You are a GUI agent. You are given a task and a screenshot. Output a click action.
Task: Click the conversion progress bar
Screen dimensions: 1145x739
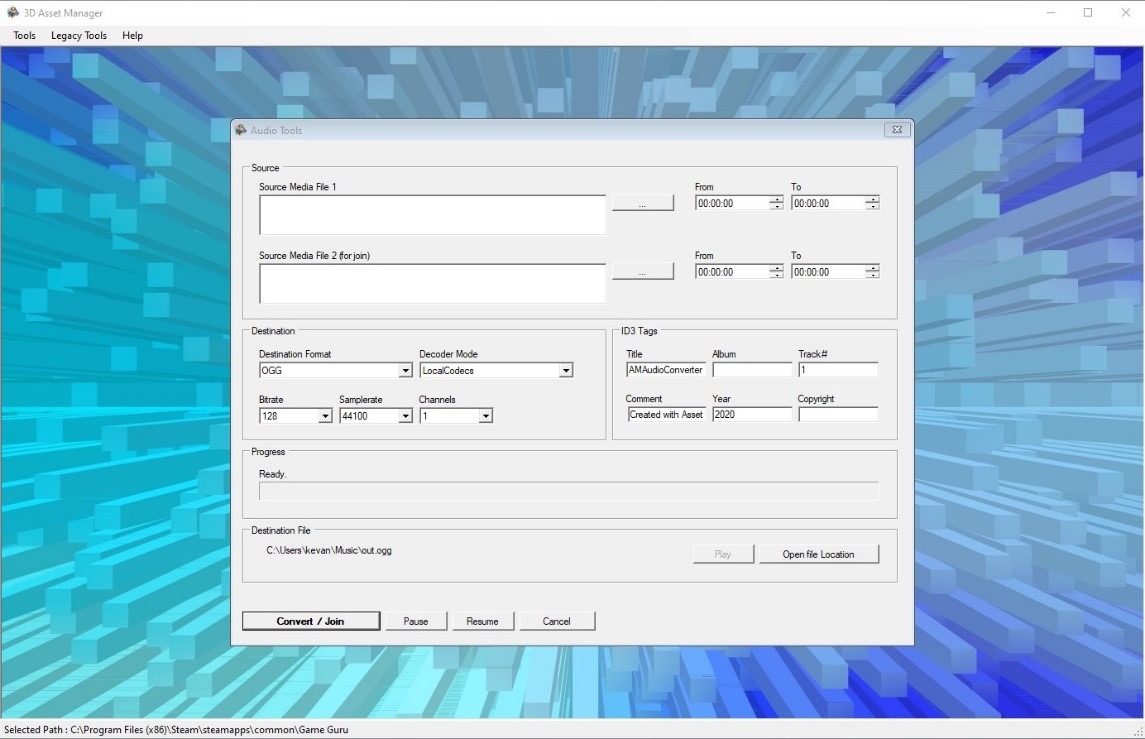[x=568, y=491]
